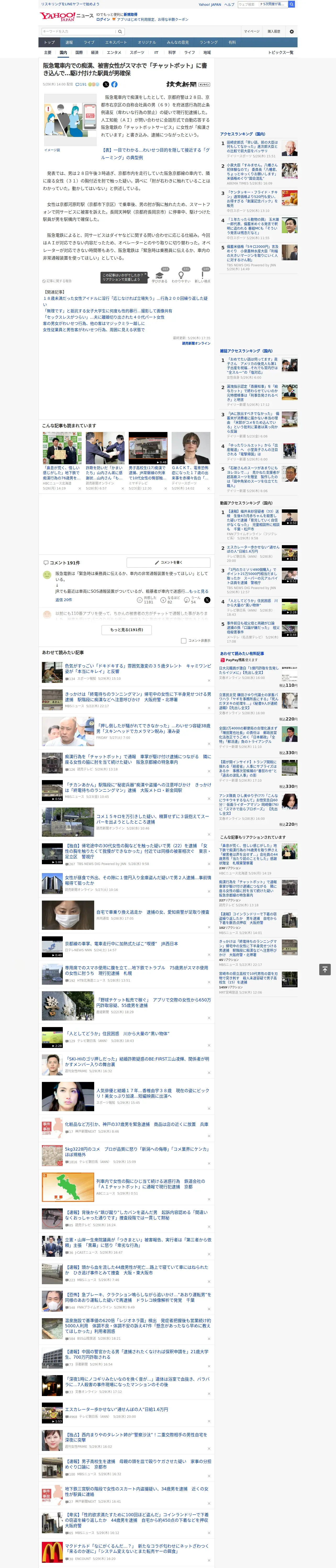Open the Yahoo! JAPAN logo link

(x=58, y=16)
